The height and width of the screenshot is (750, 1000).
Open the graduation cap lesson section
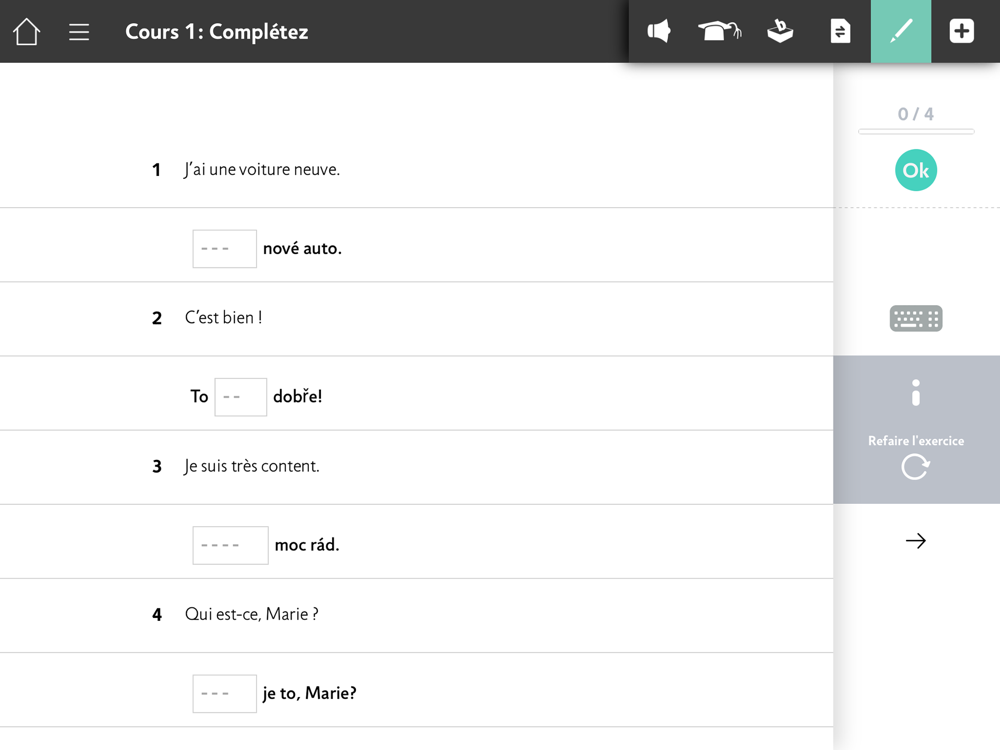point(719,32)
